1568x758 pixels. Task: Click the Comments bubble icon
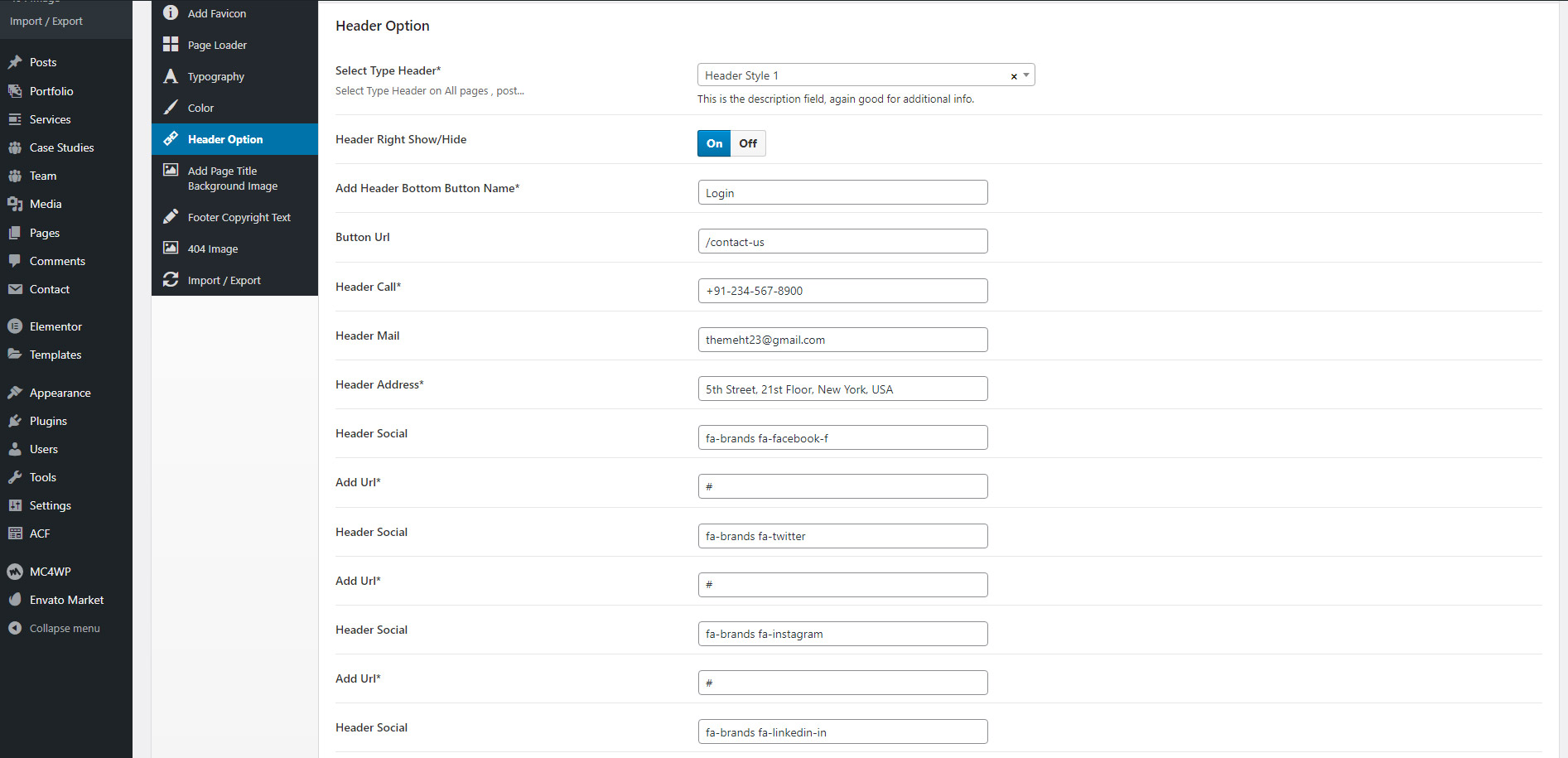[15, 261]
